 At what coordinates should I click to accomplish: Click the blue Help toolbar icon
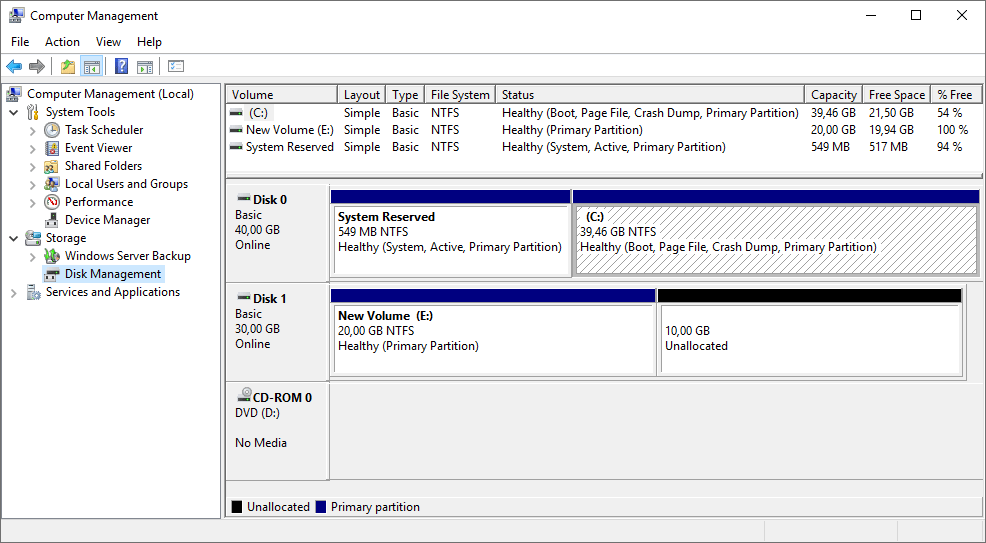pos(121,66)
